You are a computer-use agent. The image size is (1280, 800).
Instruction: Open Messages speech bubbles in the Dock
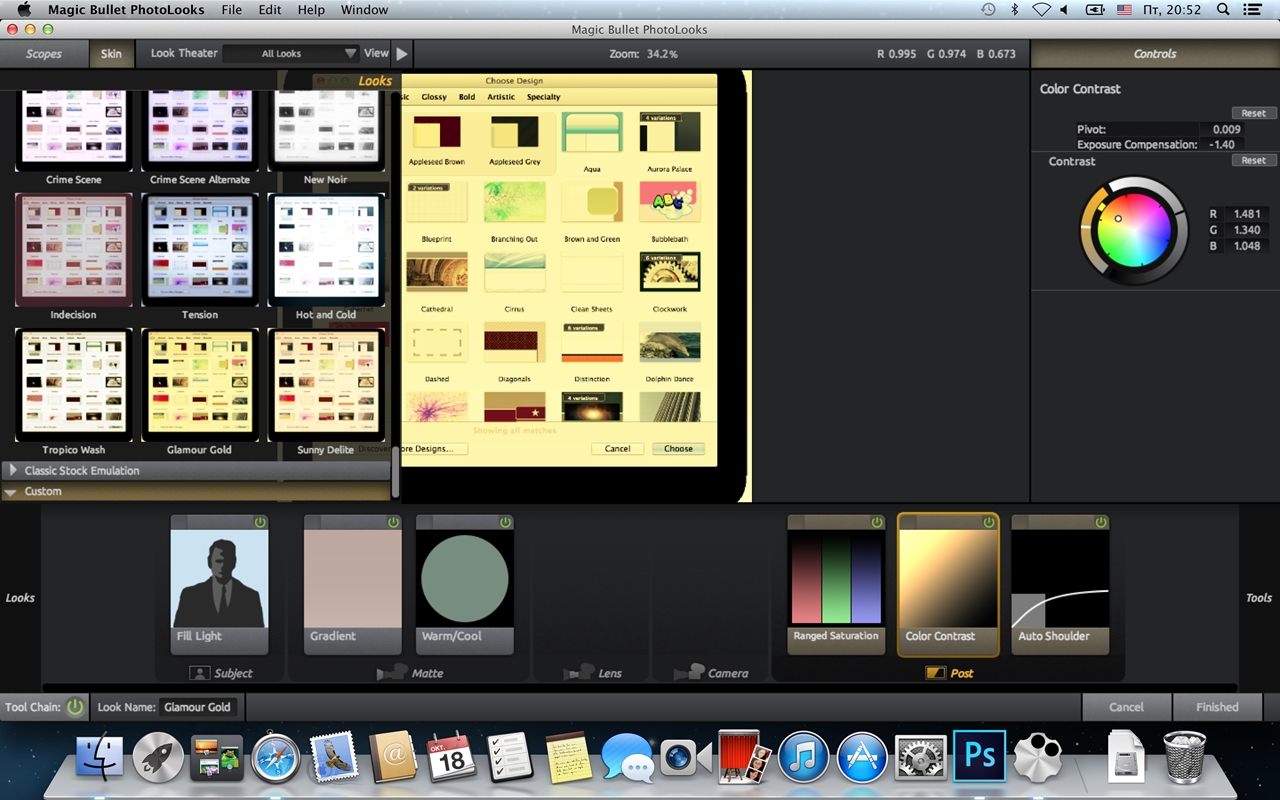click(x=627, y=759)
